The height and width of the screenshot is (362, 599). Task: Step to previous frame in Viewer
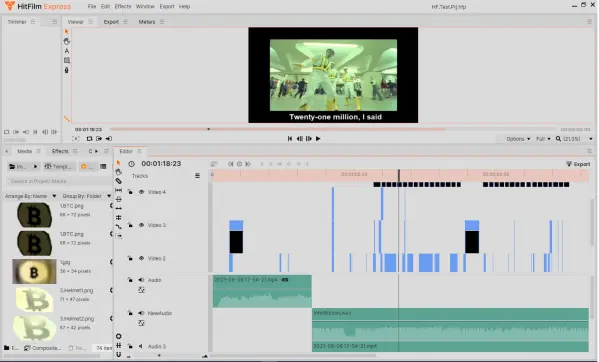(300, 139)
